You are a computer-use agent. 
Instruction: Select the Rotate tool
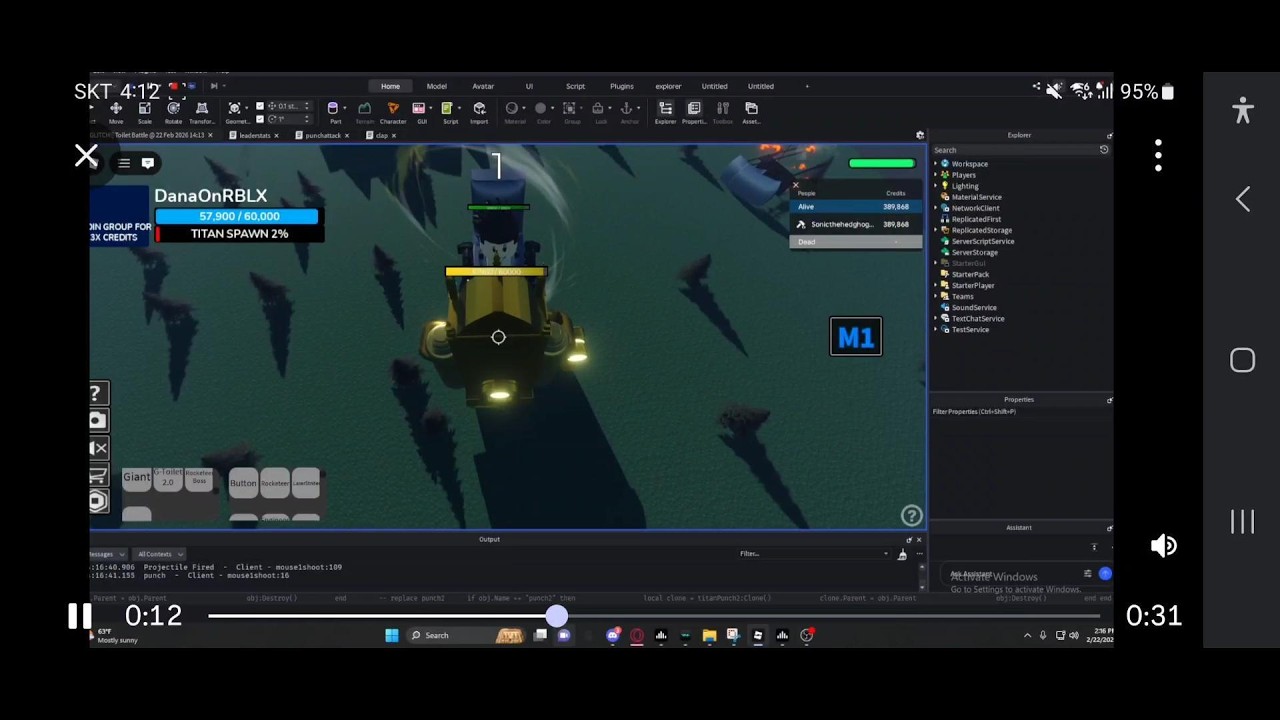(x=174, y=112)
